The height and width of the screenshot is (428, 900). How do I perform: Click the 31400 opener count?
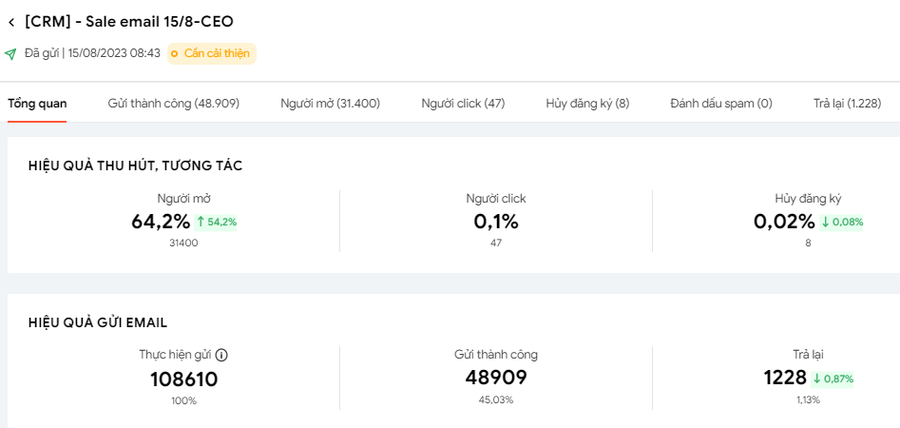pos(184,243)
